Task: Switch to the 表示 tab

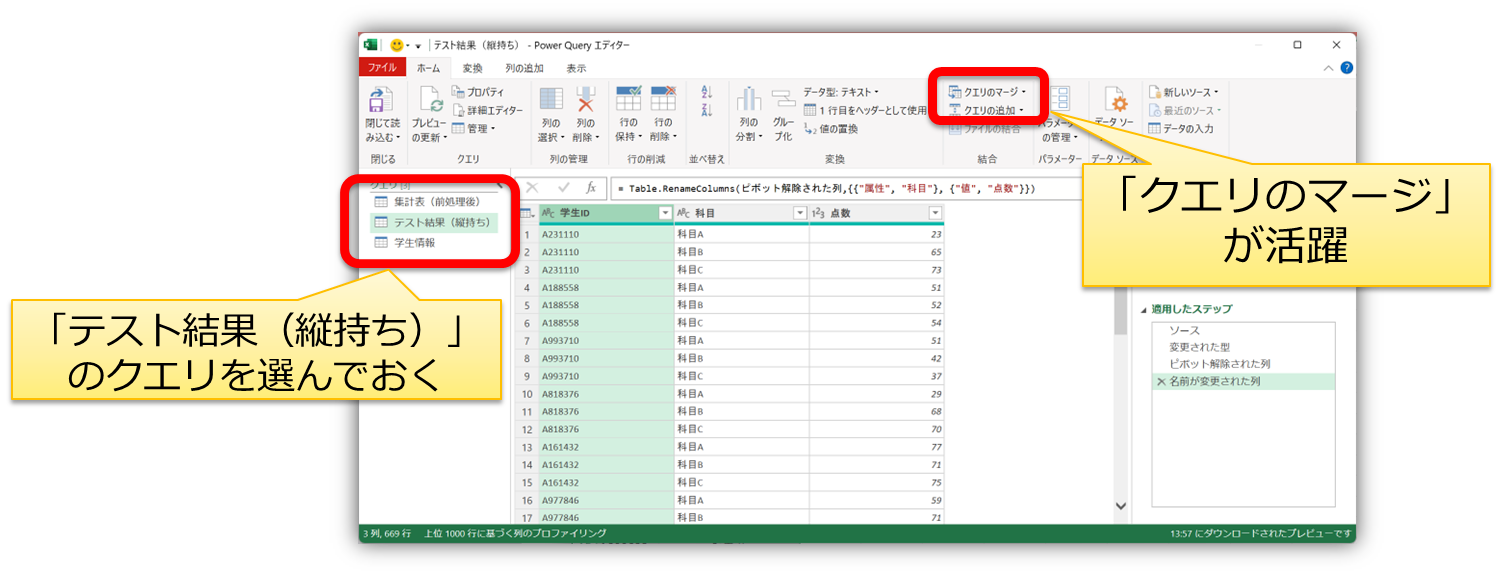Action: 576,68
